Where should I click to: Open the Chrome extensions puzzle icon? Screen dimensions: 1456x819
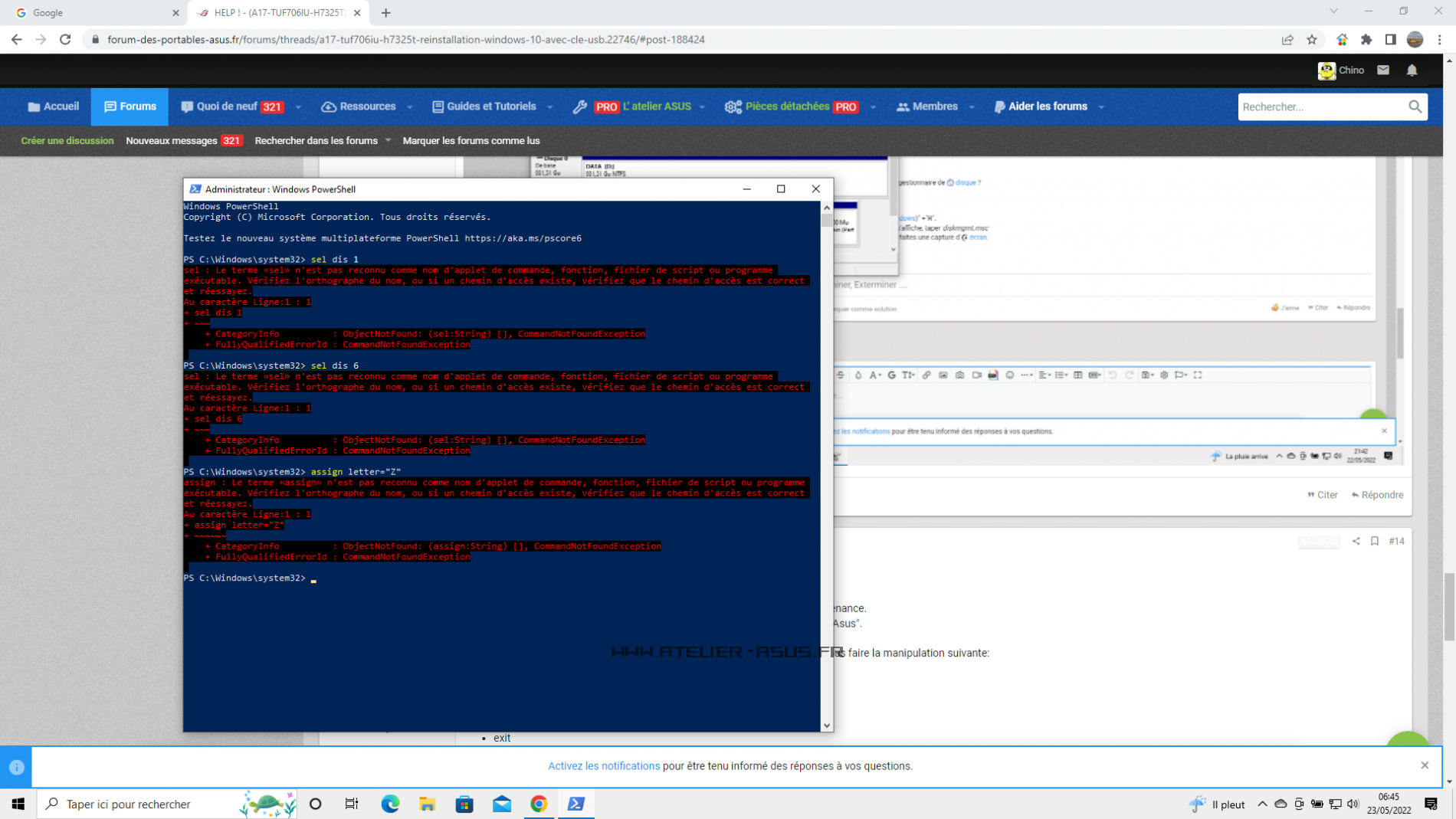(1366, 40)
